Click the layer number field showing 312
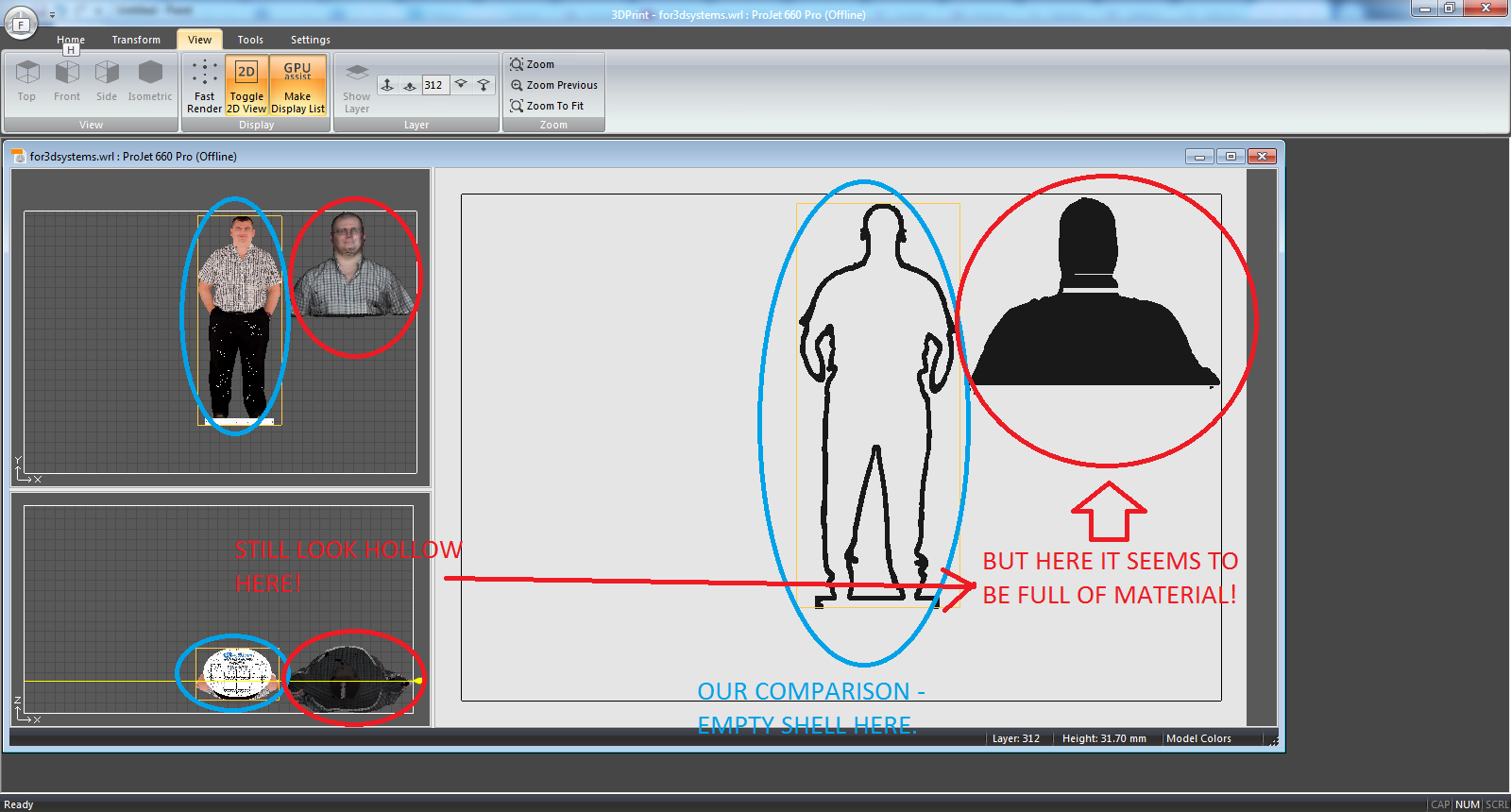The width and height of the screenshot is (1511, 812). 435,85
